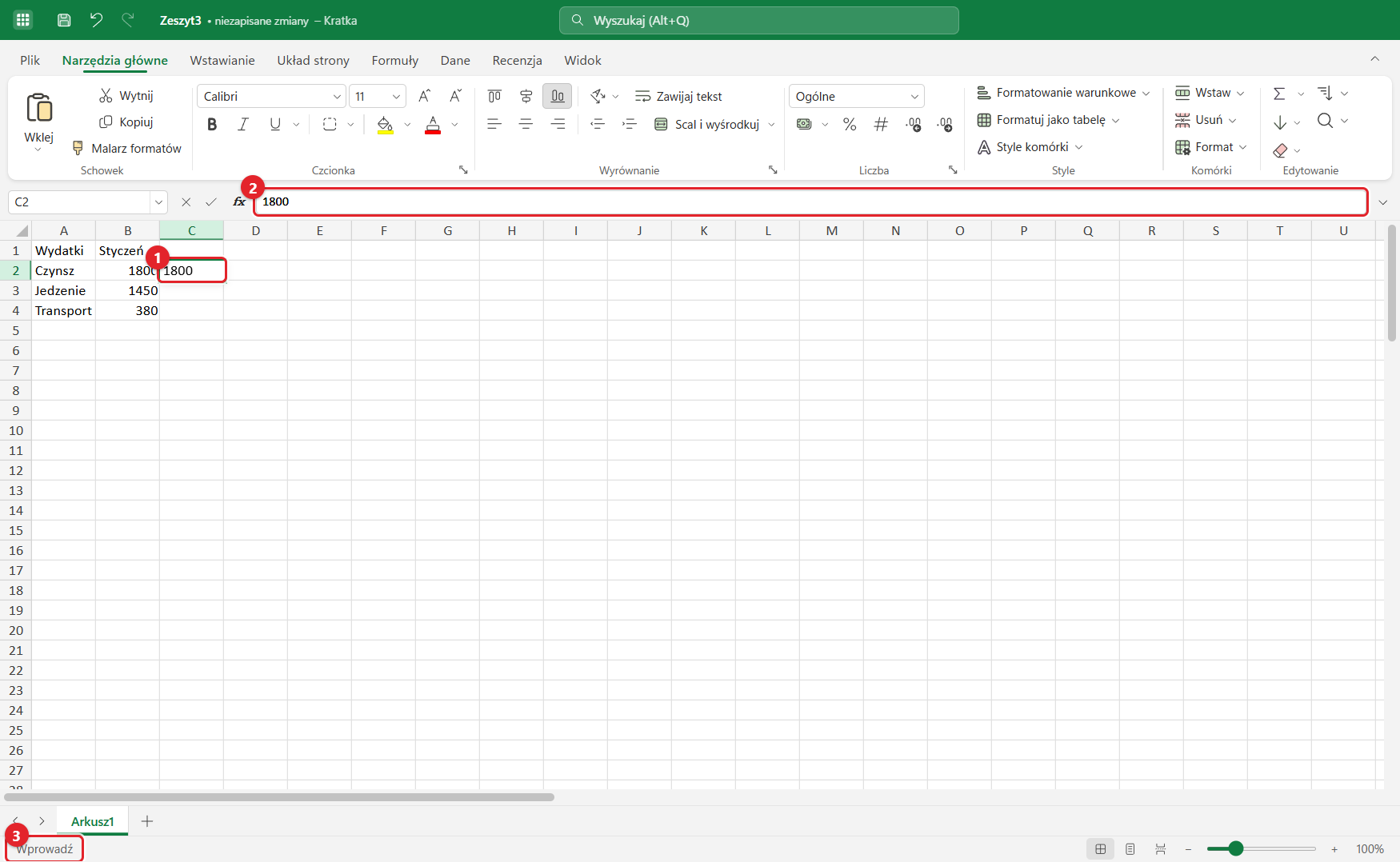Adjust the zoom slider handle
Screen dimensions: 1400x862
point(1236,848)
